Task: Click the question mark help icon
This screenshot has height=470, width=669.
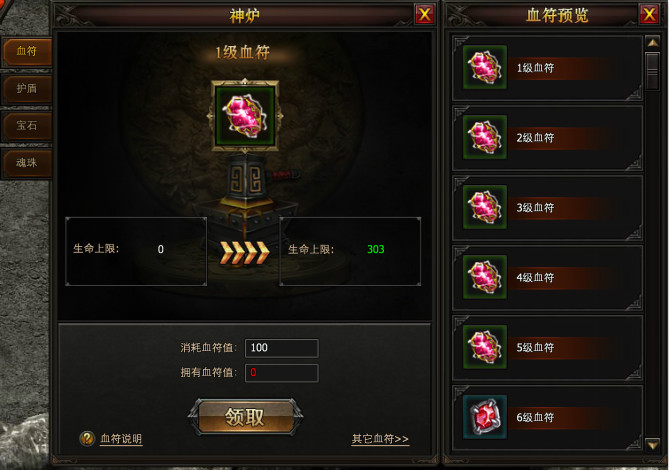Action: pos(87,438)
